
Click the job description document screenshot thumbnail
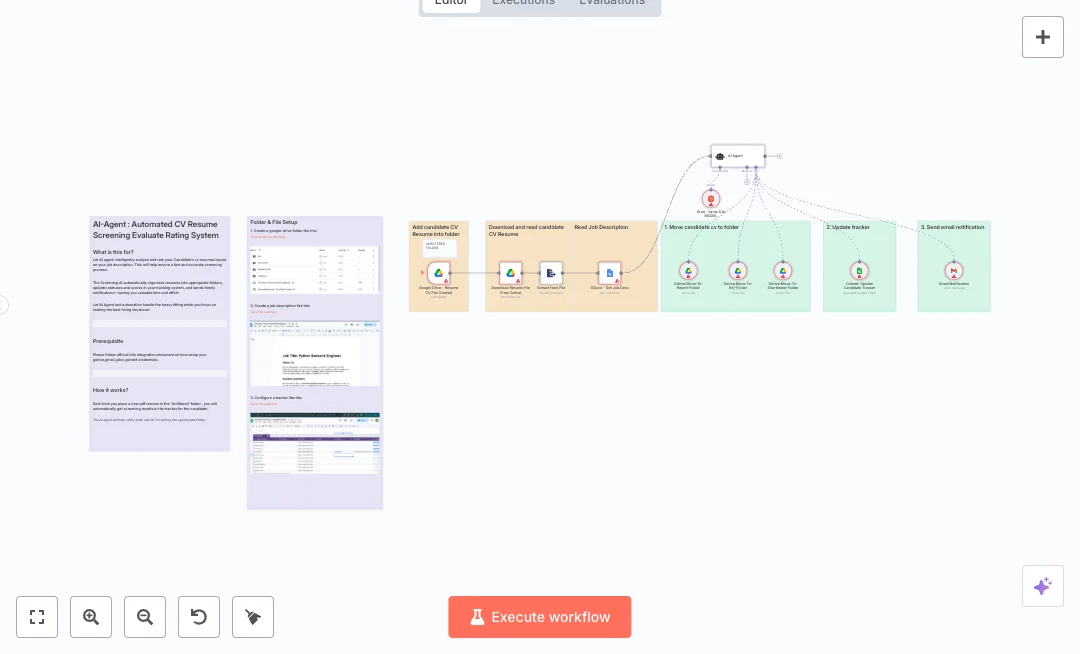tap(315, 353)
